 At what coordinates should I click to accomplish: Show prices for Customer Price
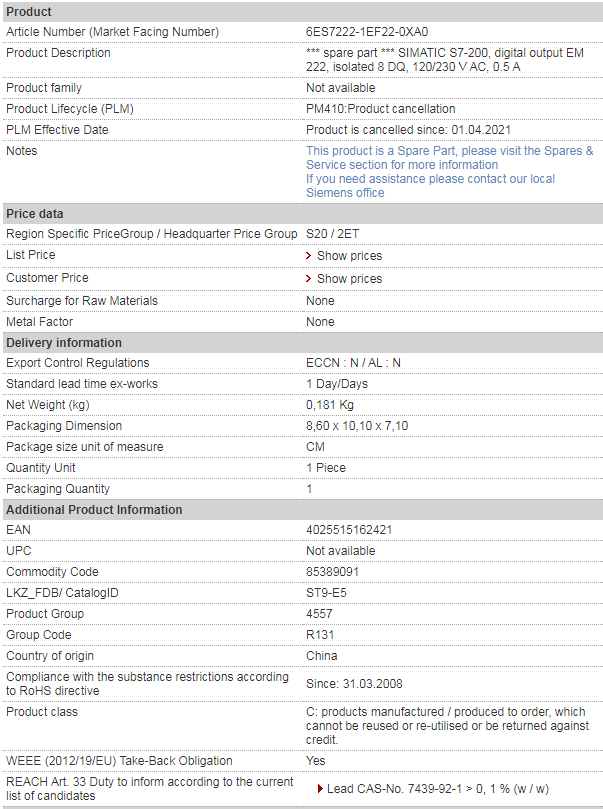pos(349,279)
